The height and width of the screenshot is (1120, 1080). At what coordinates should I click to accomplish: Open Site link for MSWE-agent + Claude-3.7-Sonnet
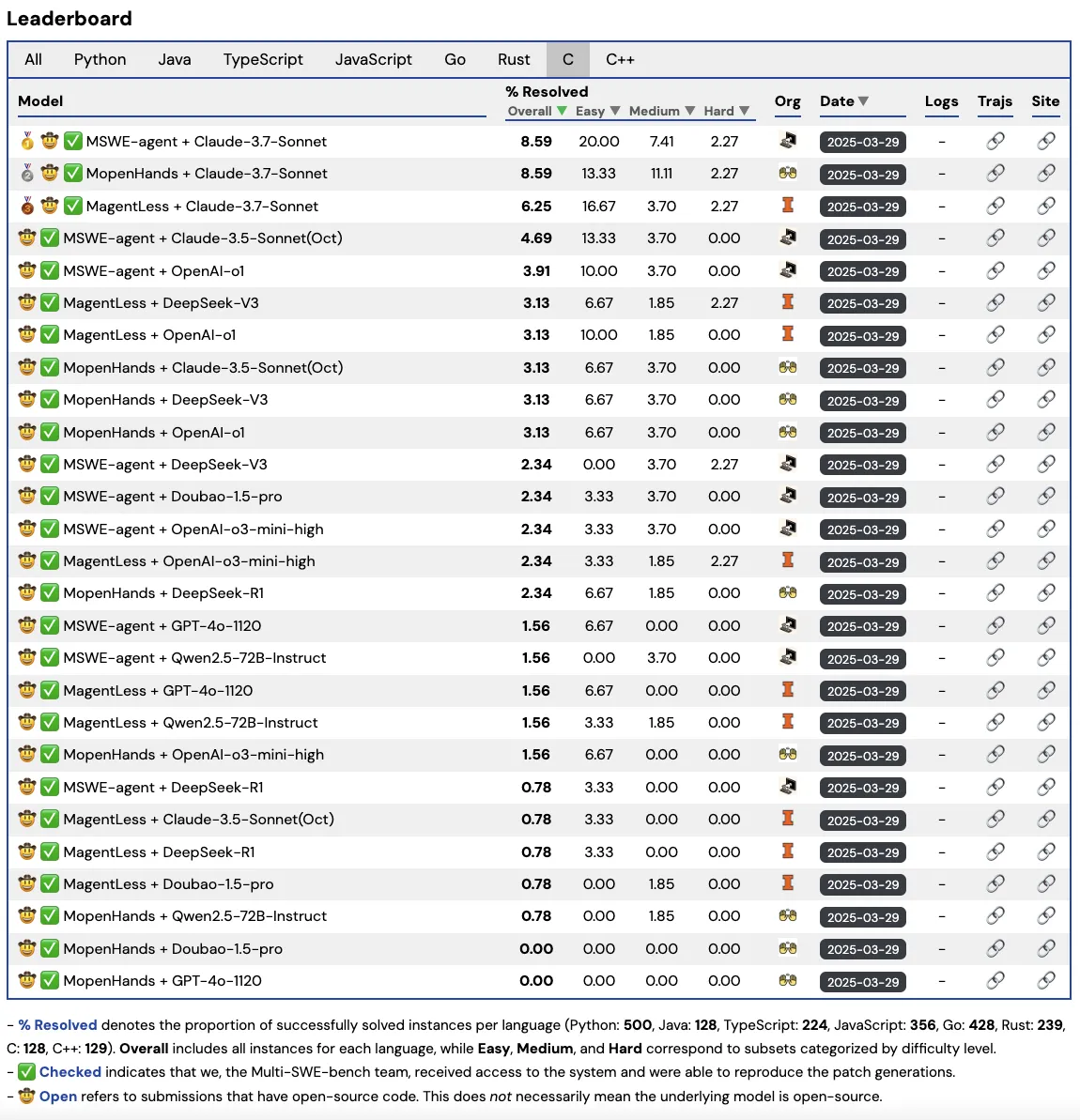tap(1045, 142)
